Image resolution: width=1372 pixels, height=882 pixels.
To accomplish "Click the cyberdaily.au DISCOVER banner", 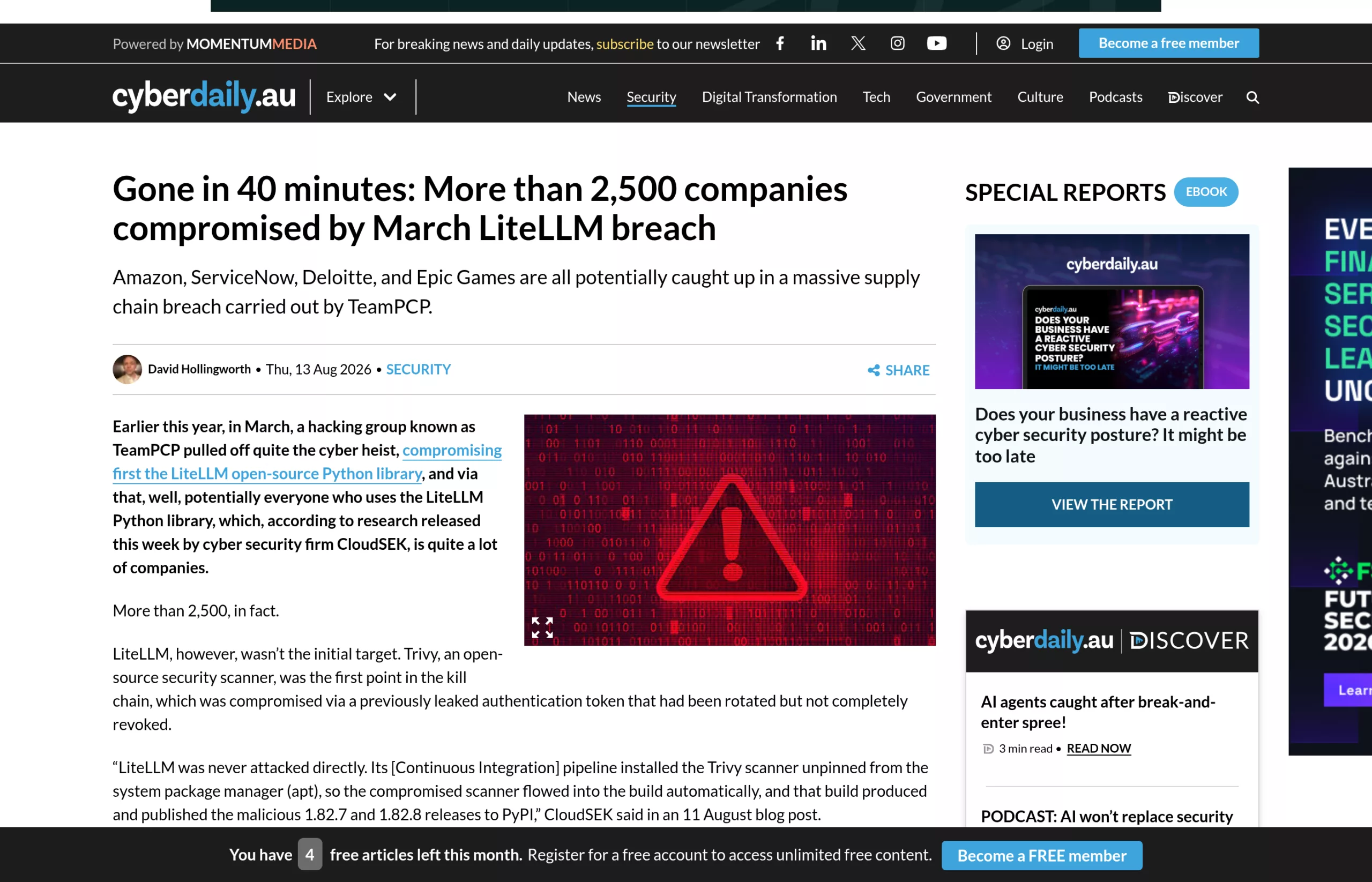I will 1112,641.
